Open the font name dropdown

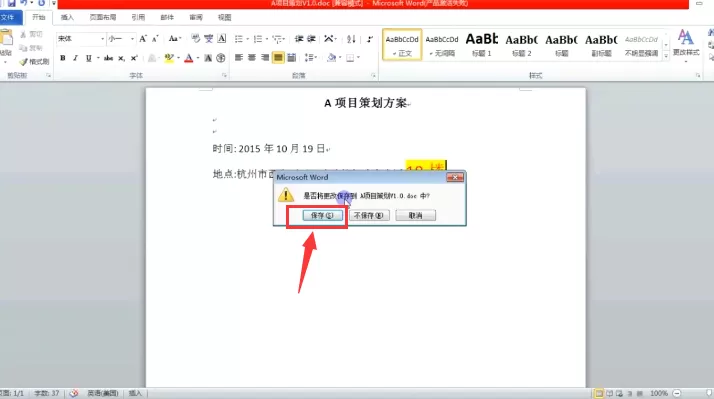(102, 39)
